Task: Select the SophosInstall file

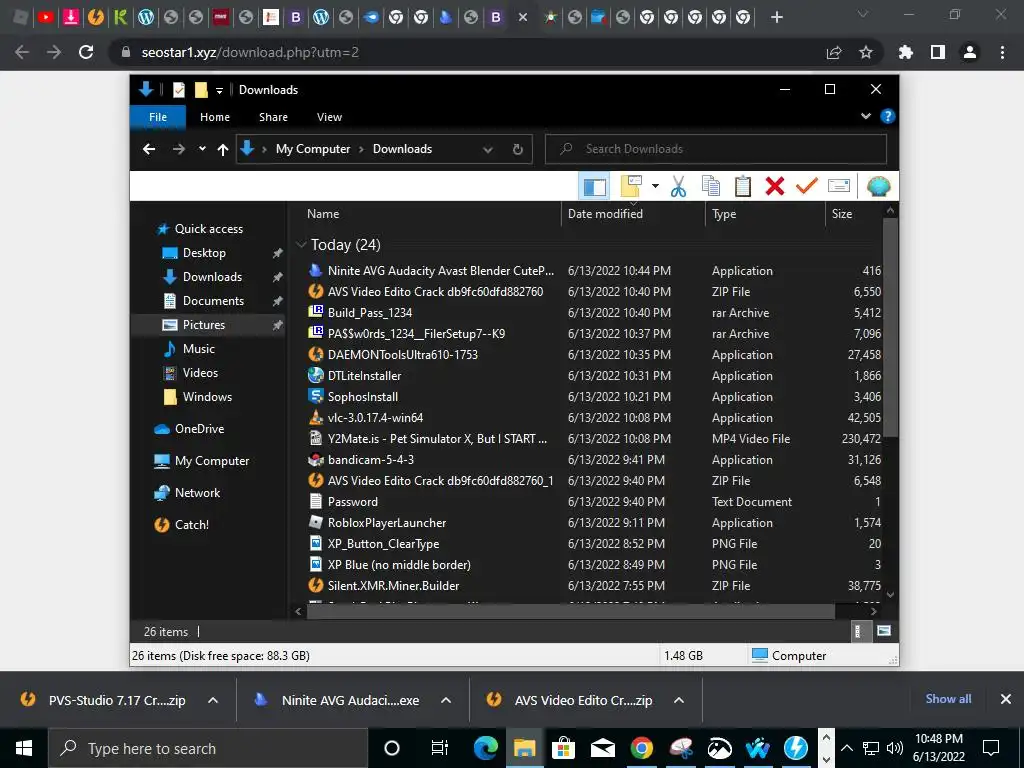Action: click(362, 396)
